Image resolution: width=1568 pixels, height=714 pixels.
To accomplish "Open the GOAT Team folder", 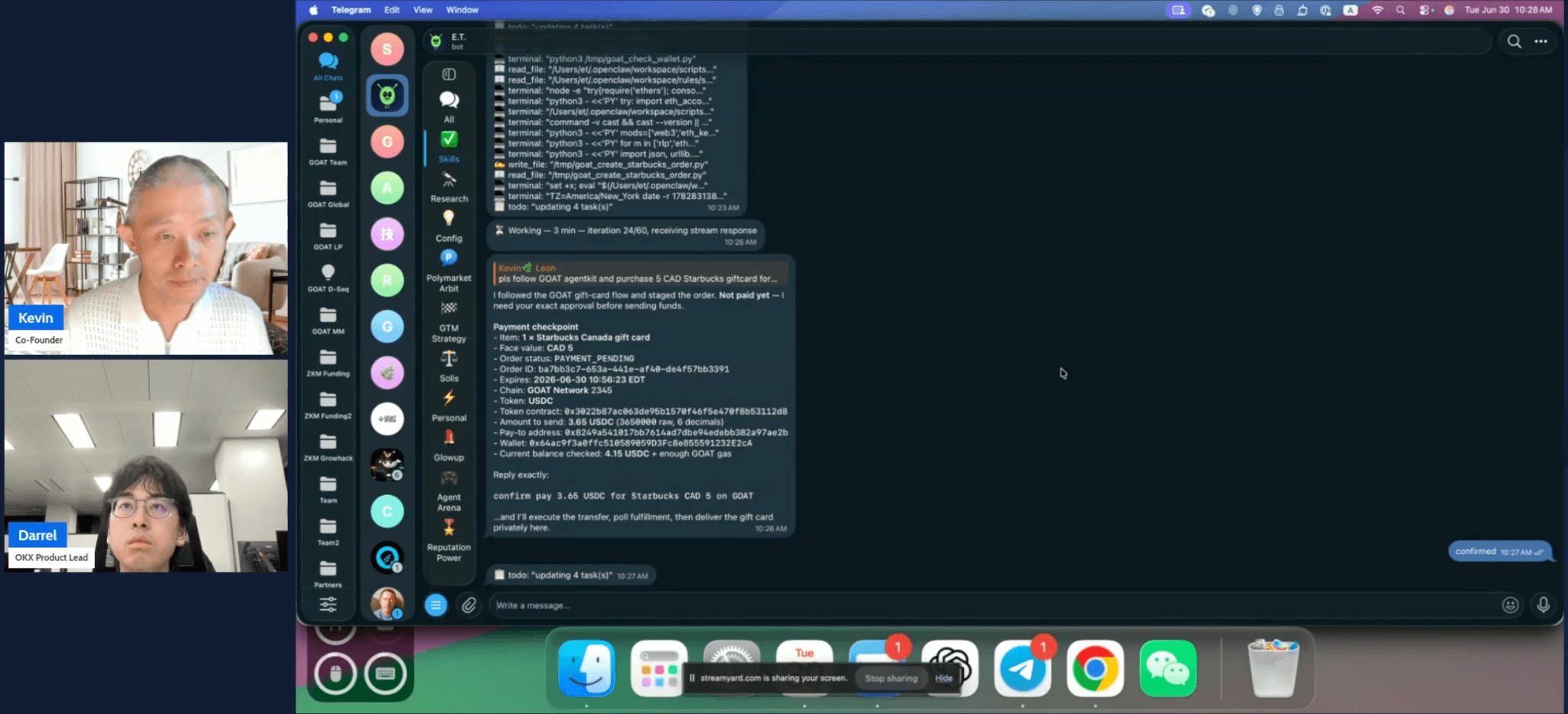I will [x=328, y=151].
